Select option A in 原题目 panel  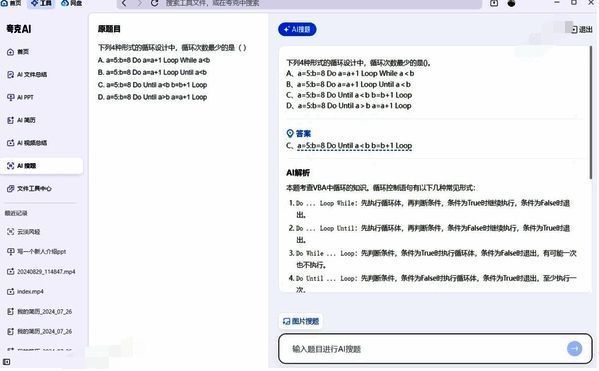coord(154,60)
